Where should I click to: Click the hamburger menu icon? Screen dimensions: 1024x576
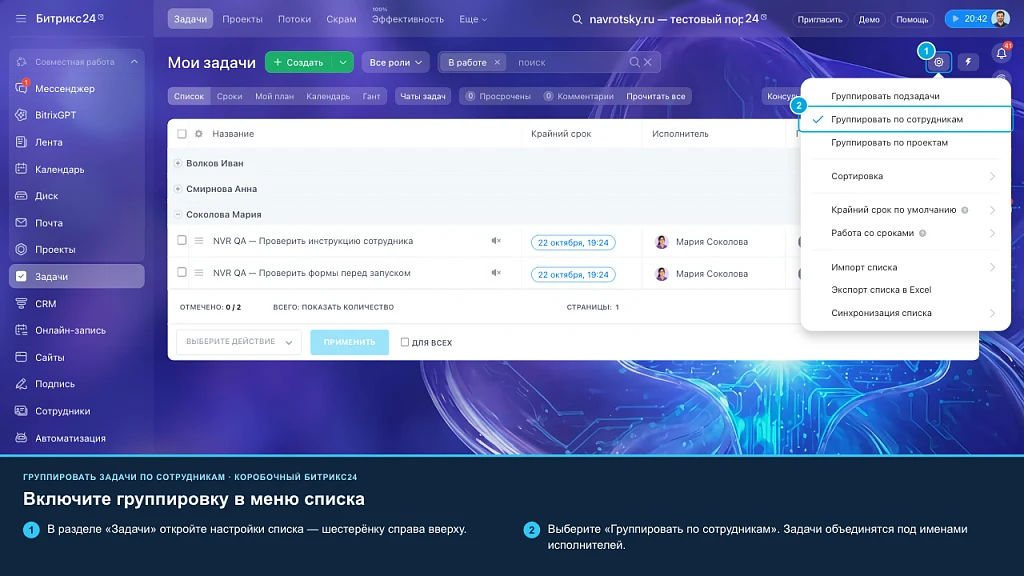(x=21, y=18)
